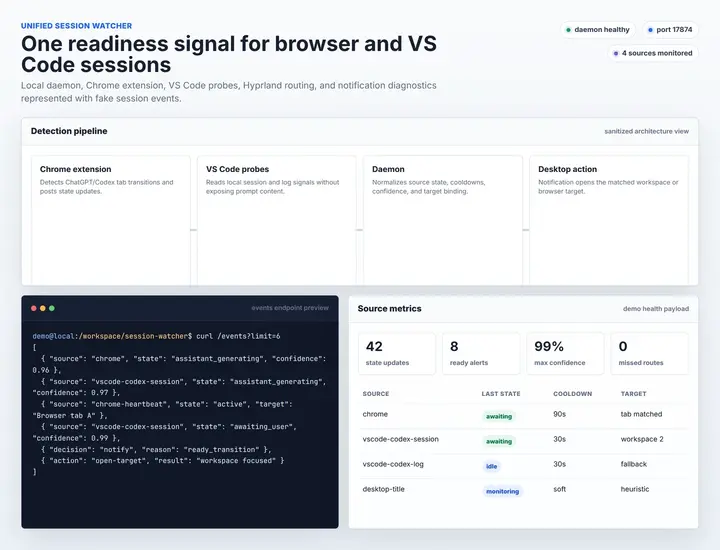Click the open-target action line in terminal
Screen dimensions: 720x550
162,460
